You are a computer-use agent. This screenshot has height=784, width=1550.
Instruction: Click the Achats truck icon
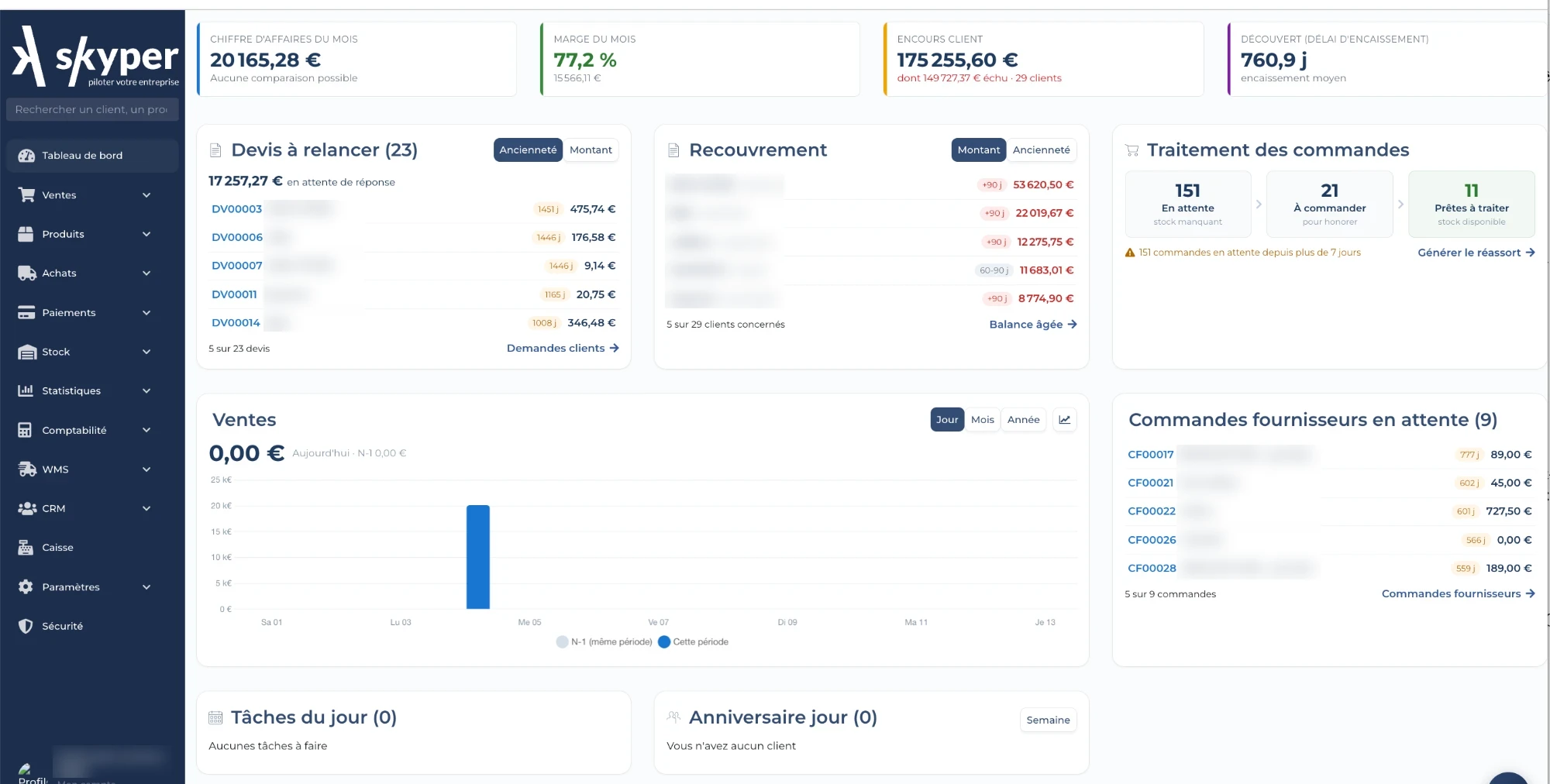click(x=26, y=273)
